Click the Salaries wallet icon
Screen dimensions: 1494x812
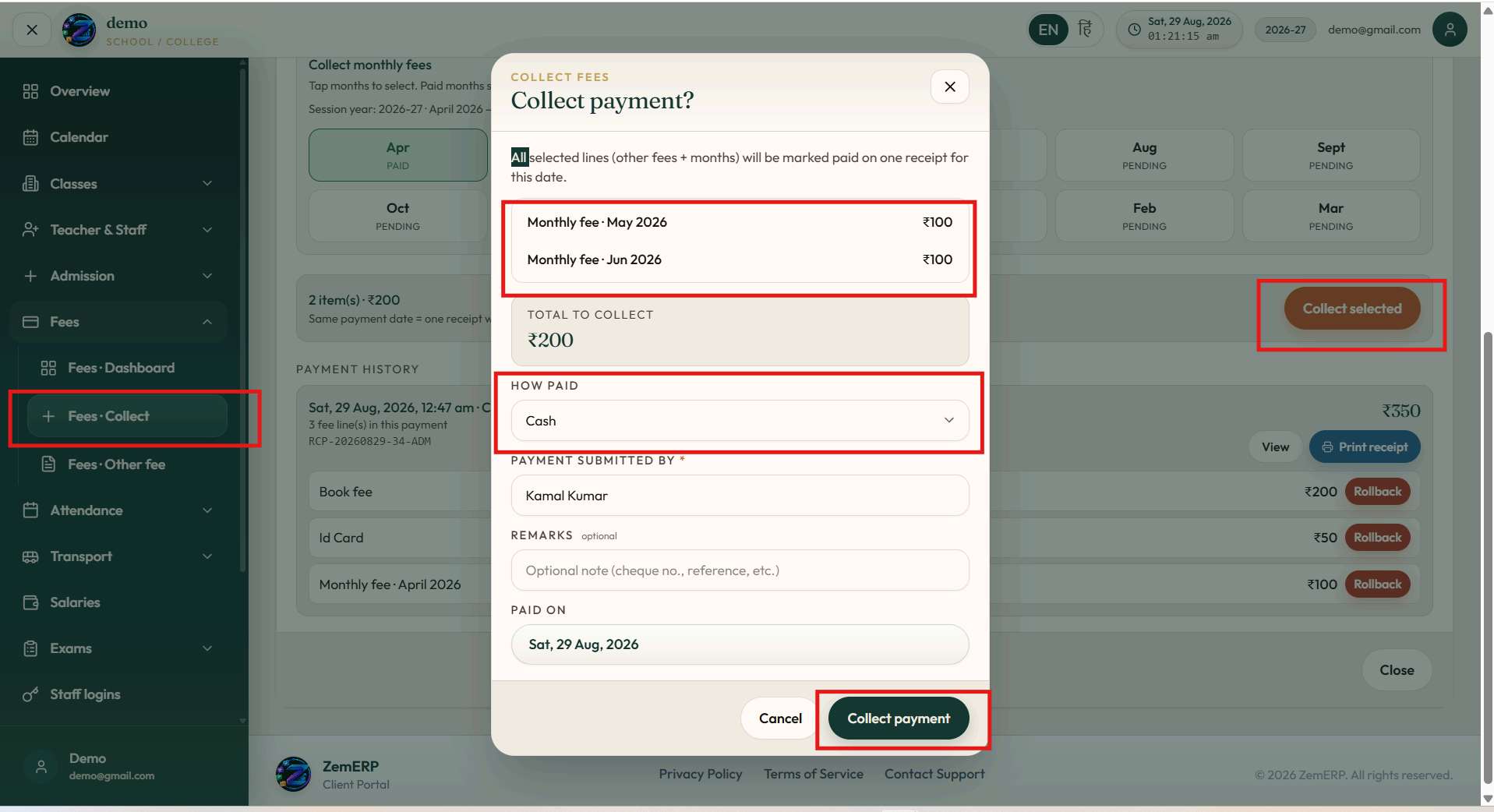30,602
